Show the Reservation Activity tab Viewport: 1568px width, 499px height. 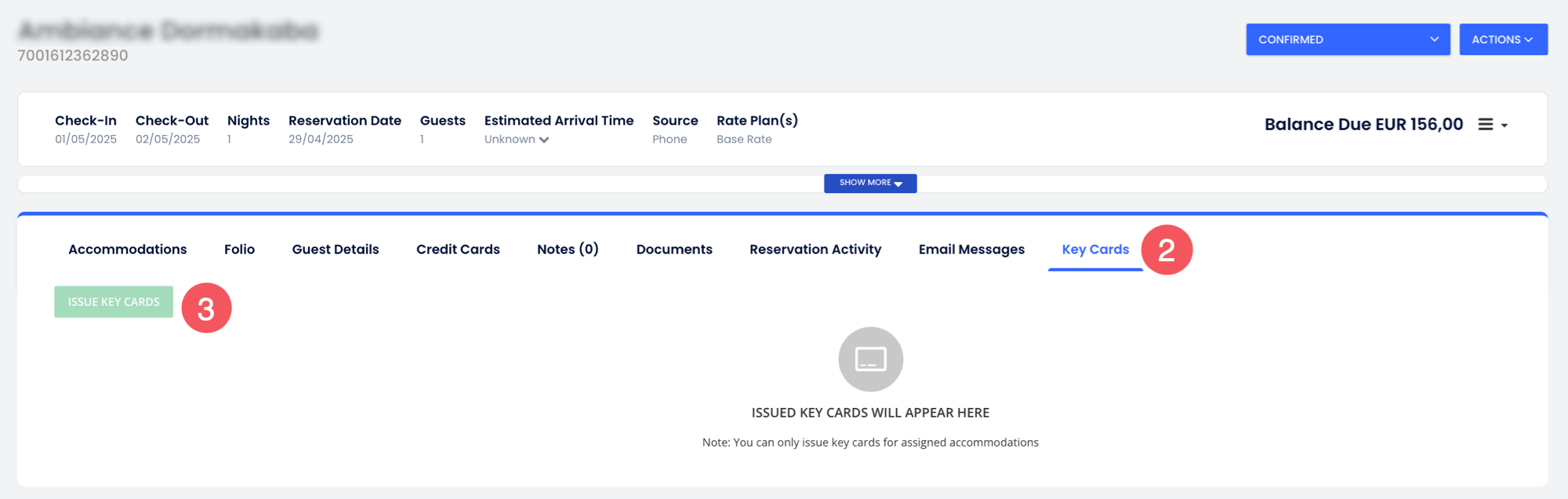tap(815, 249)
